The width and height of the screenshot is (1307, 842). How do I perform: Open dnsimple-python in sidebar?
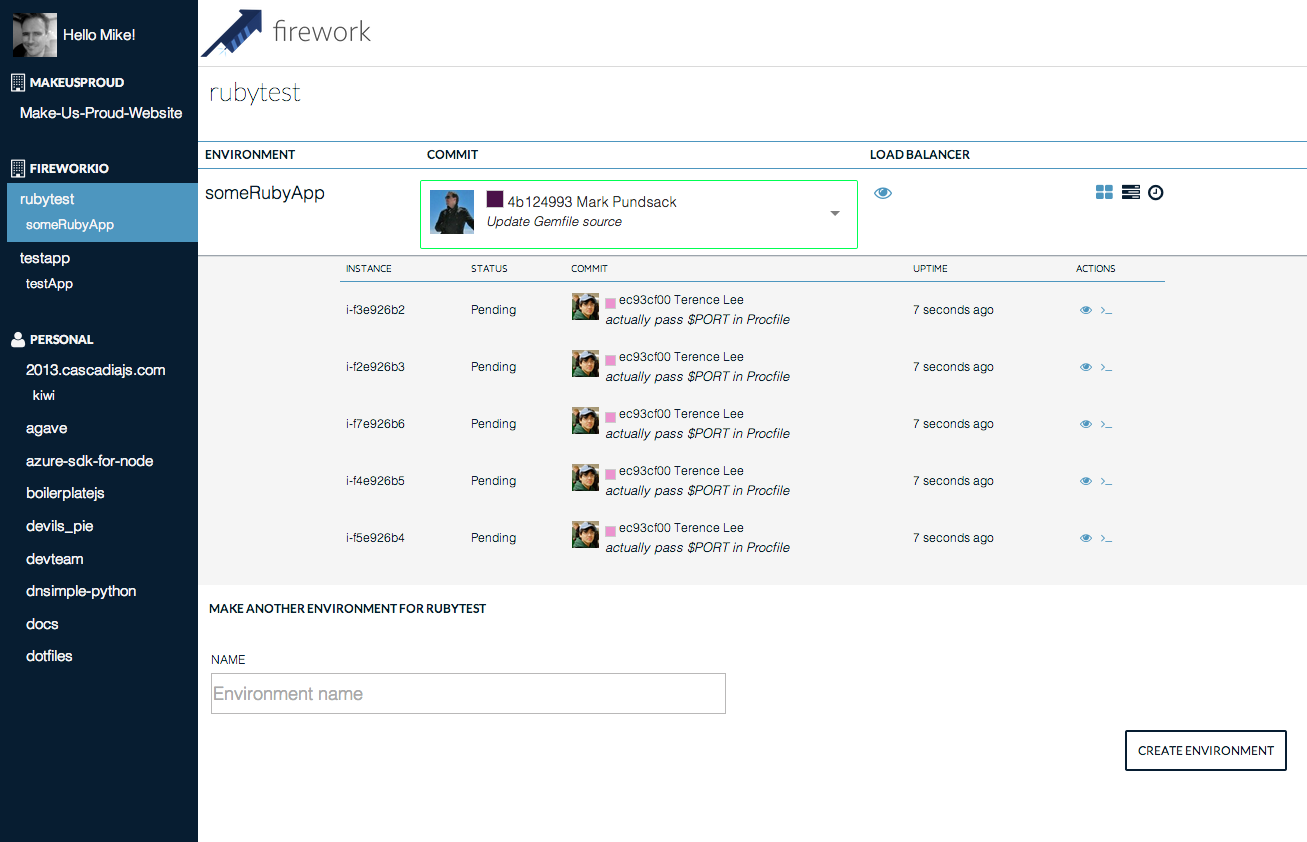(x=81, y=591)
